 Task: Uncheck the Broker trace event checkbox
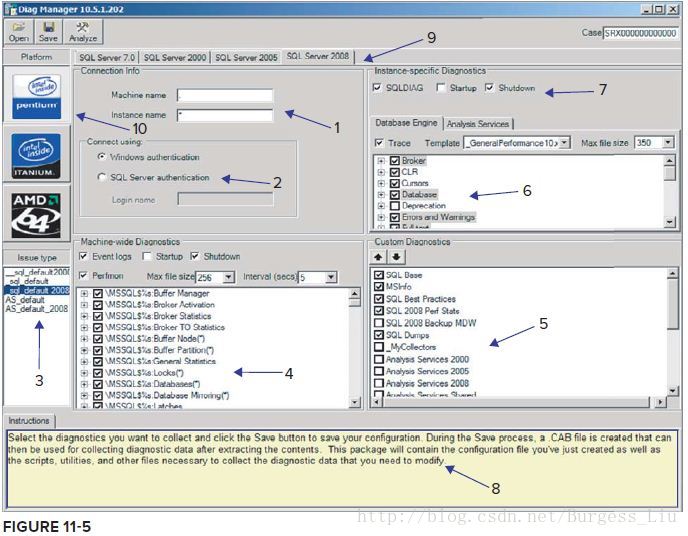tap(394, 161)
